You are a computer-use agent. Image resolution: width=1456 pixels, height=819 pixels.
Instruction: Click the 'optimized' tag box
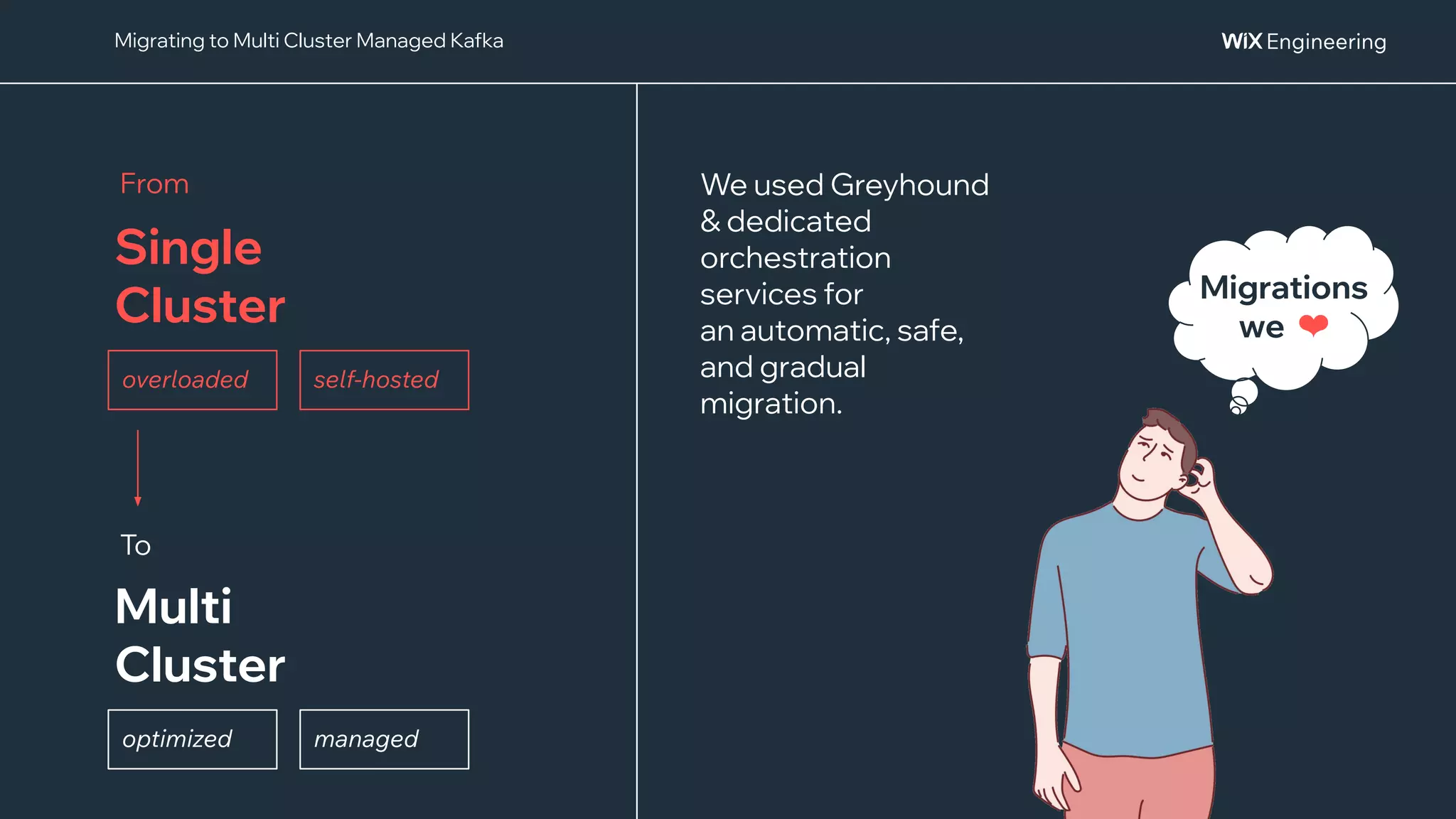point(192,739)
